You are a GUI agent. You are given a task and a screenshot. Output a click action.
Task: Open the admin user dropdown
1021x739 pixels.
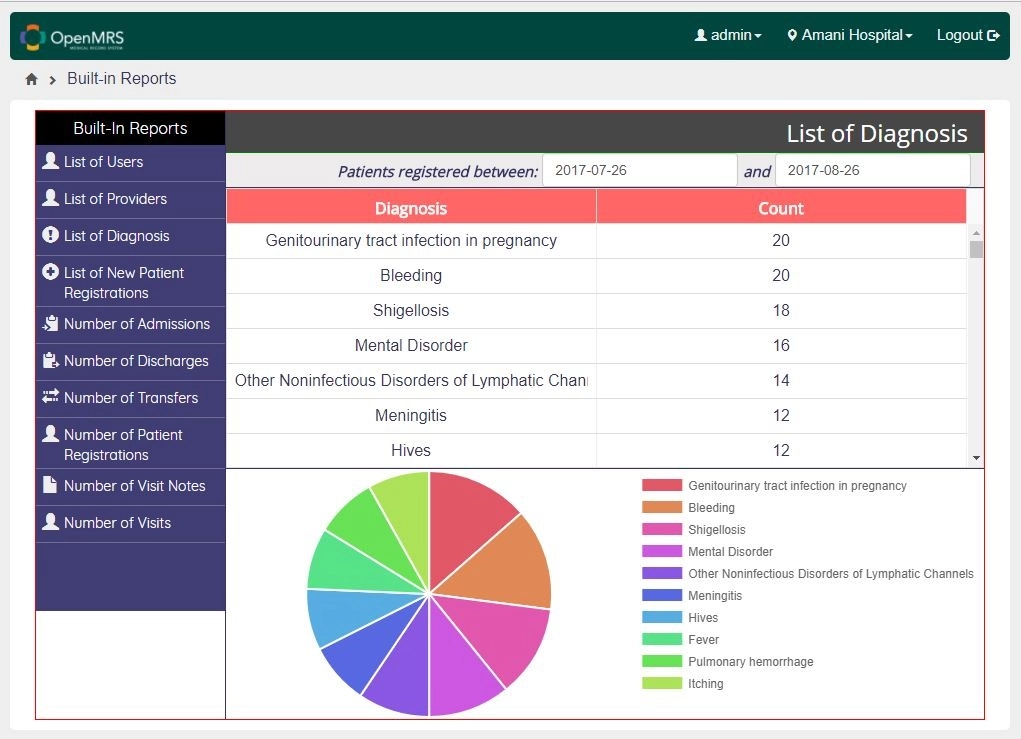728,34
